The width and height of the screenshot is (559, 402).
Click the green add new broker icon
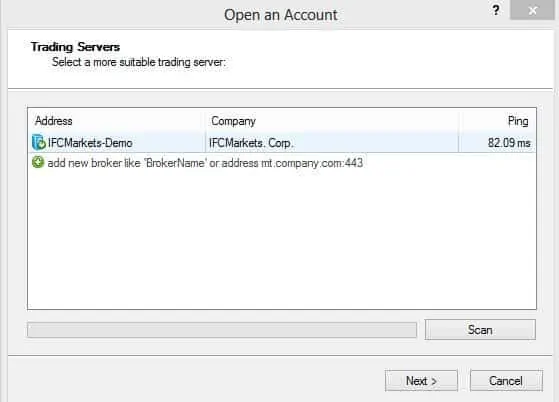click(38, 162)
